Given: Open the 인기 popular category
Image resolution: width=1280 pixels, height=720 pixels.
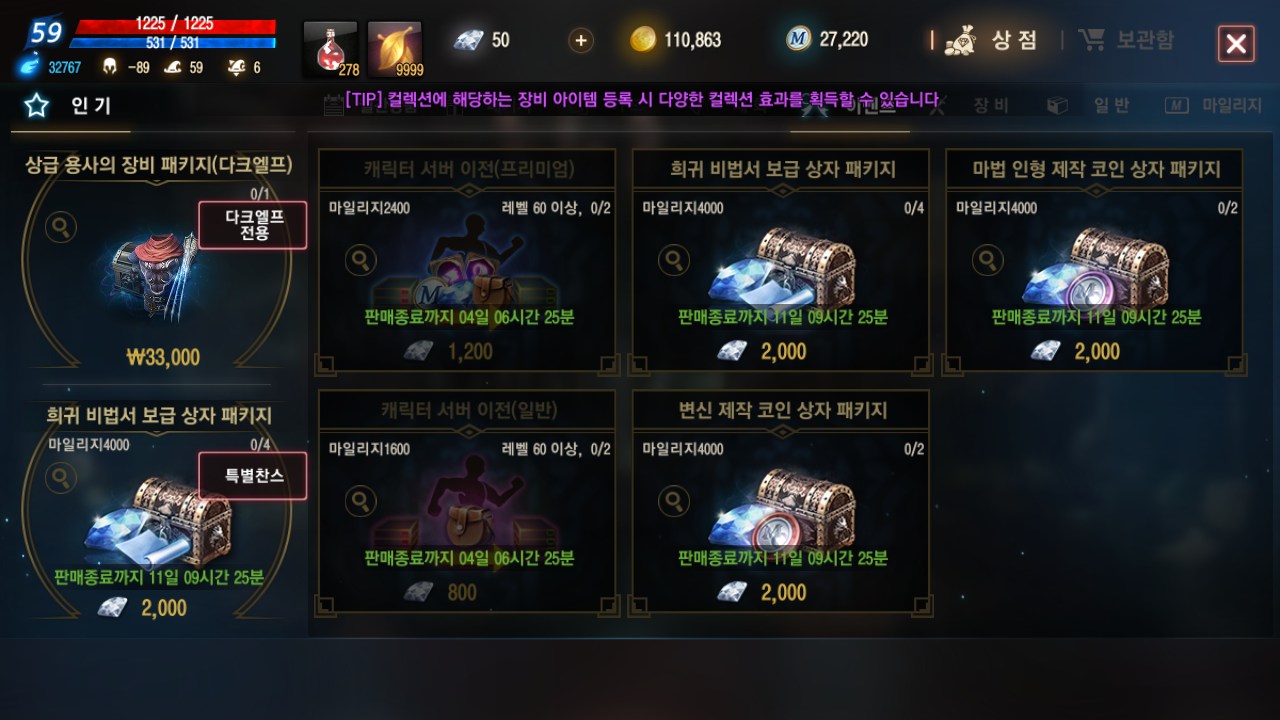Looking at the screenshot, I should pos(70,106).
